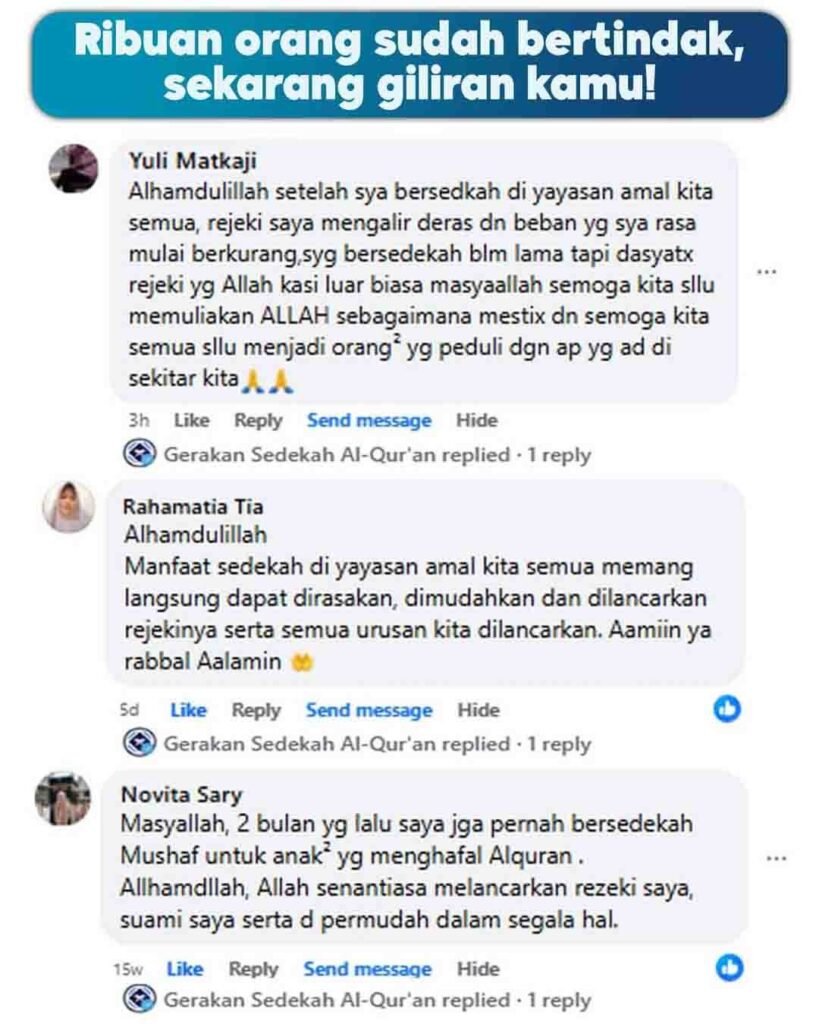This screenshot has height=1024, width=819.
Task: Click Gerakan Sedekah logo under Rahamatia's comment
Action: click(x=140, y=743)
